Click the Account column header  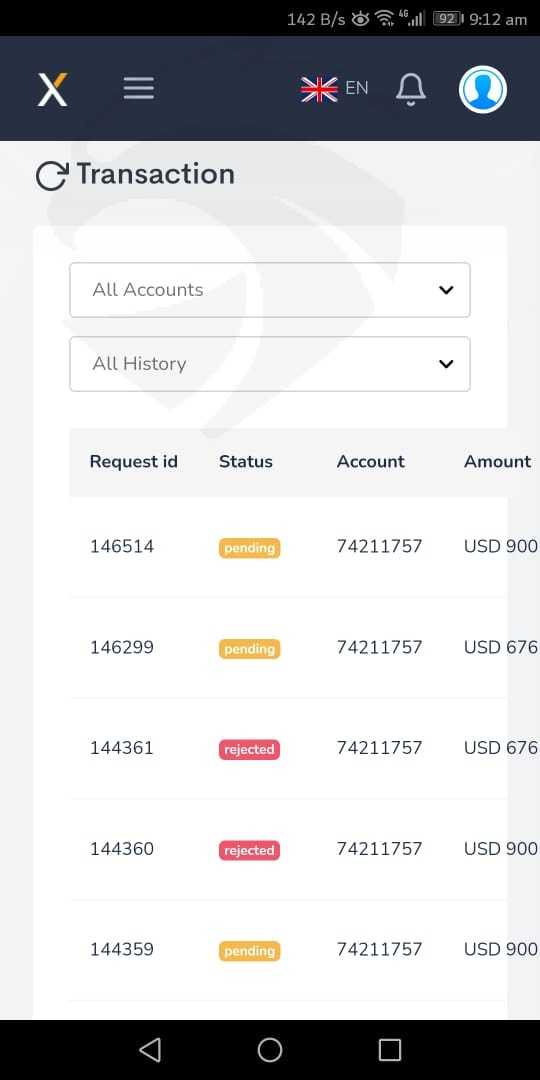(x=371, y=461)
